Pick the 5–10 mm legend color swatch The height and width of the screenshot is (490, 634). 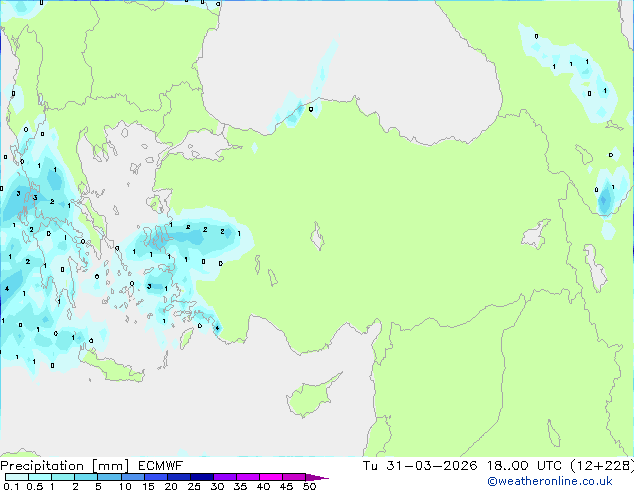(x=109, y=477)
